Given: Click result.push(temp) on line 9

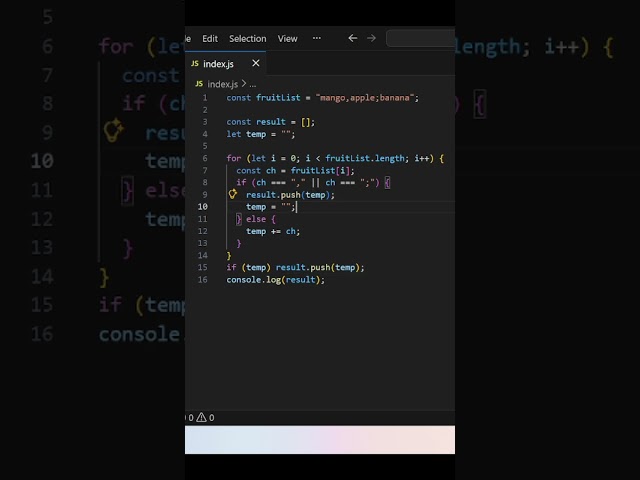Looking at the screenshot, I should 288,195.
